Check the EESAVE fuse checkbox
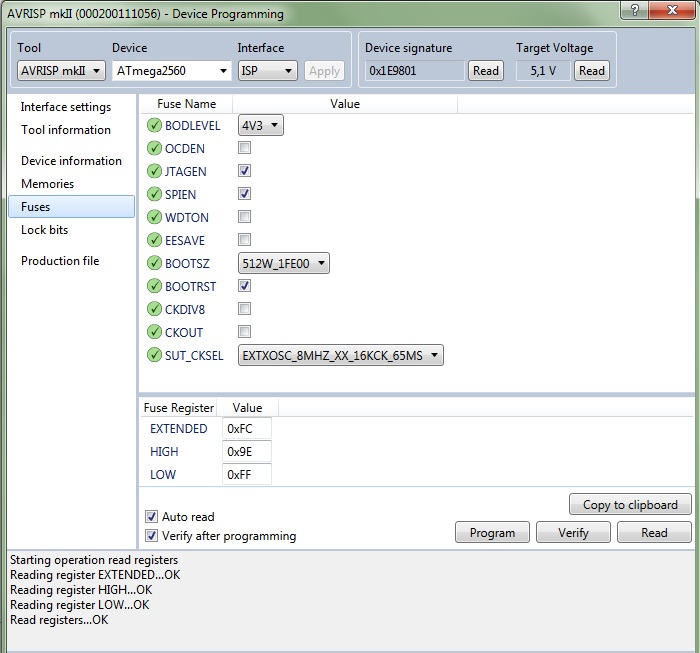 click(x=244, y=240)
